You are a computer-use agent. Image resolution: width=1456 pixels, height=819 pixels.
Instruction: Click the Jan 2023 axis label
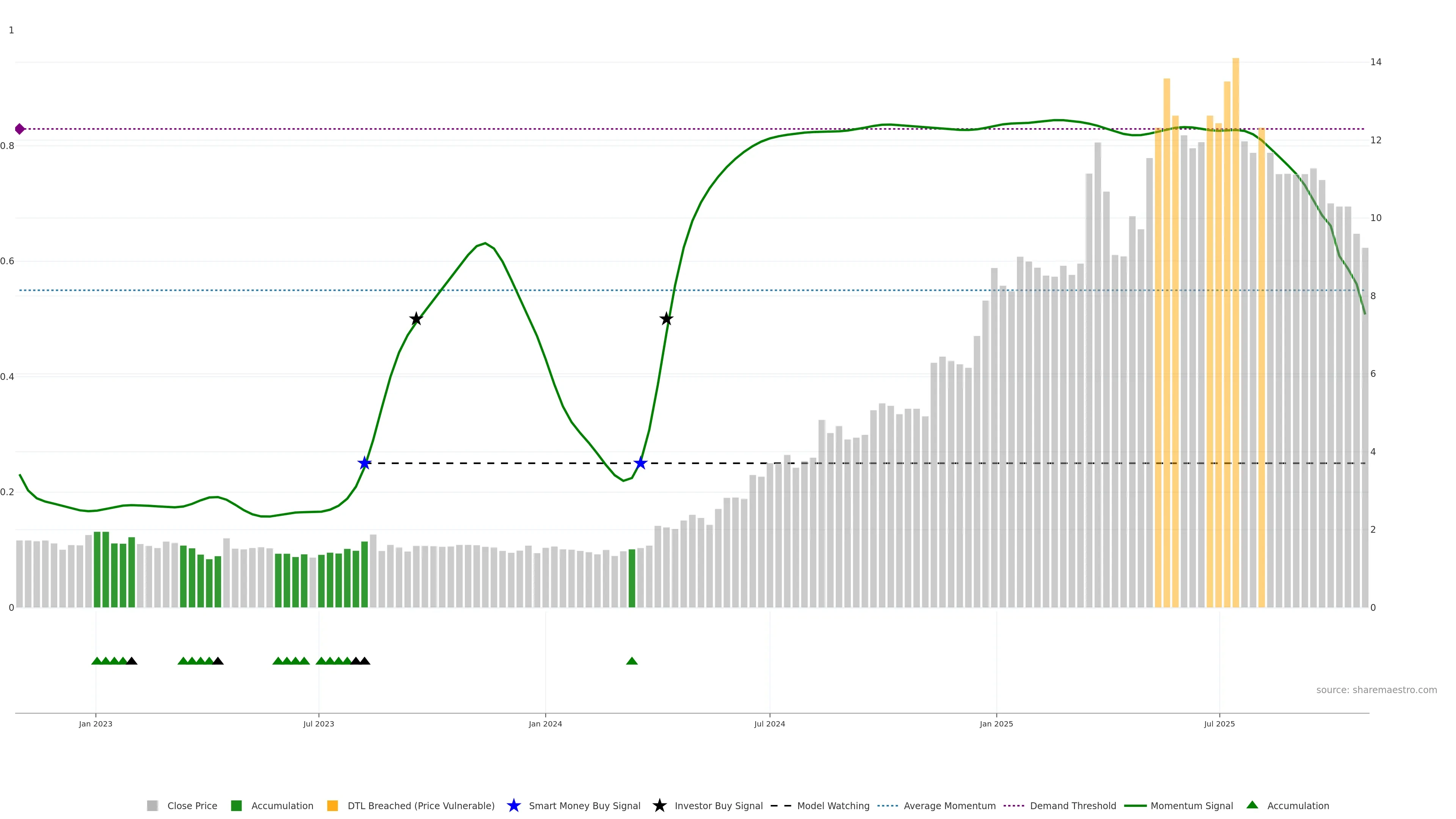[96, 723]
